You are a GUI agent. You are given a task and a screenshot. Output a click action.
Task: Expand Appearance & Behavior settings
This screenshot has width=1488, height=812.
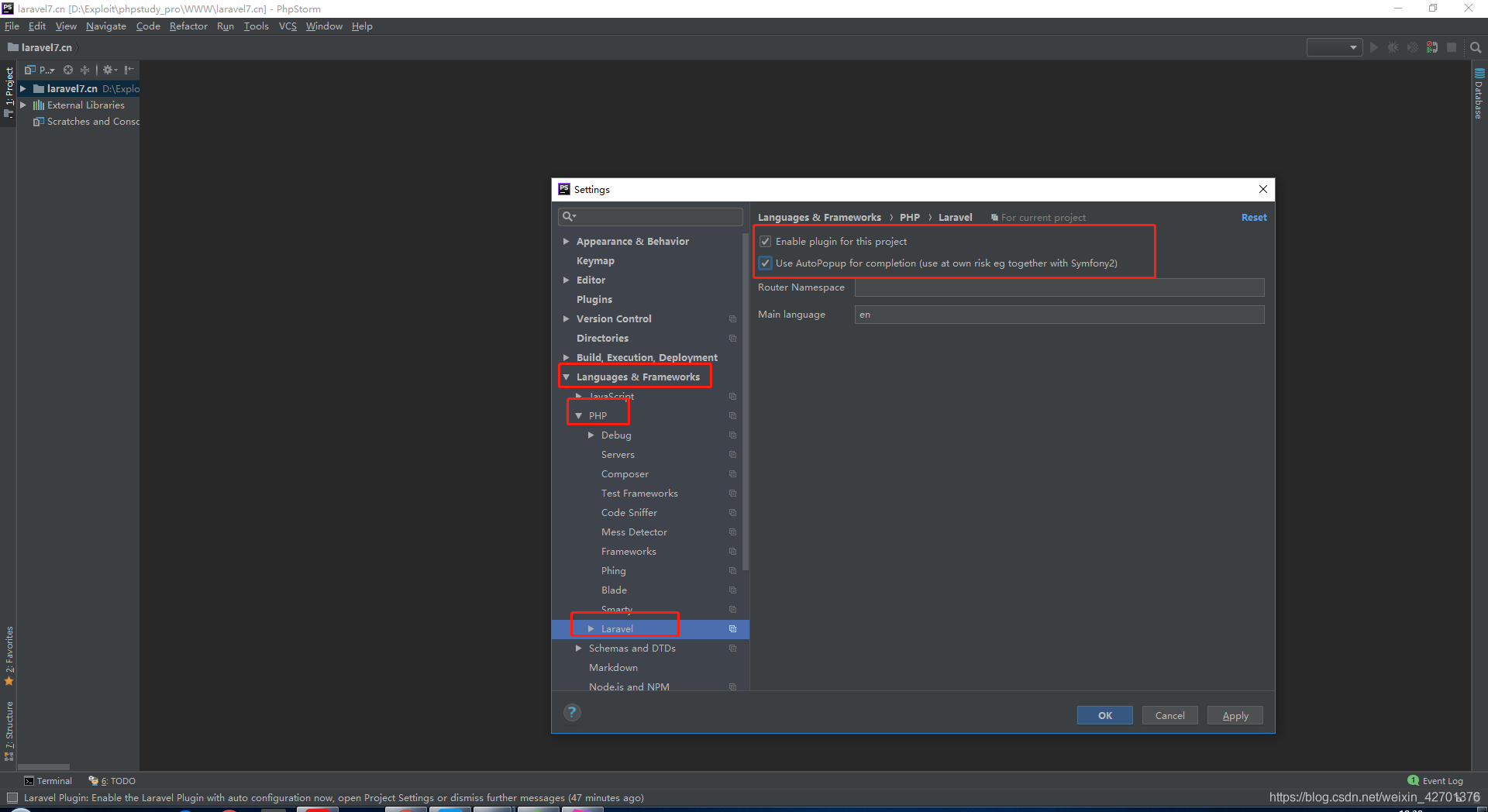(x=567, y=242)
